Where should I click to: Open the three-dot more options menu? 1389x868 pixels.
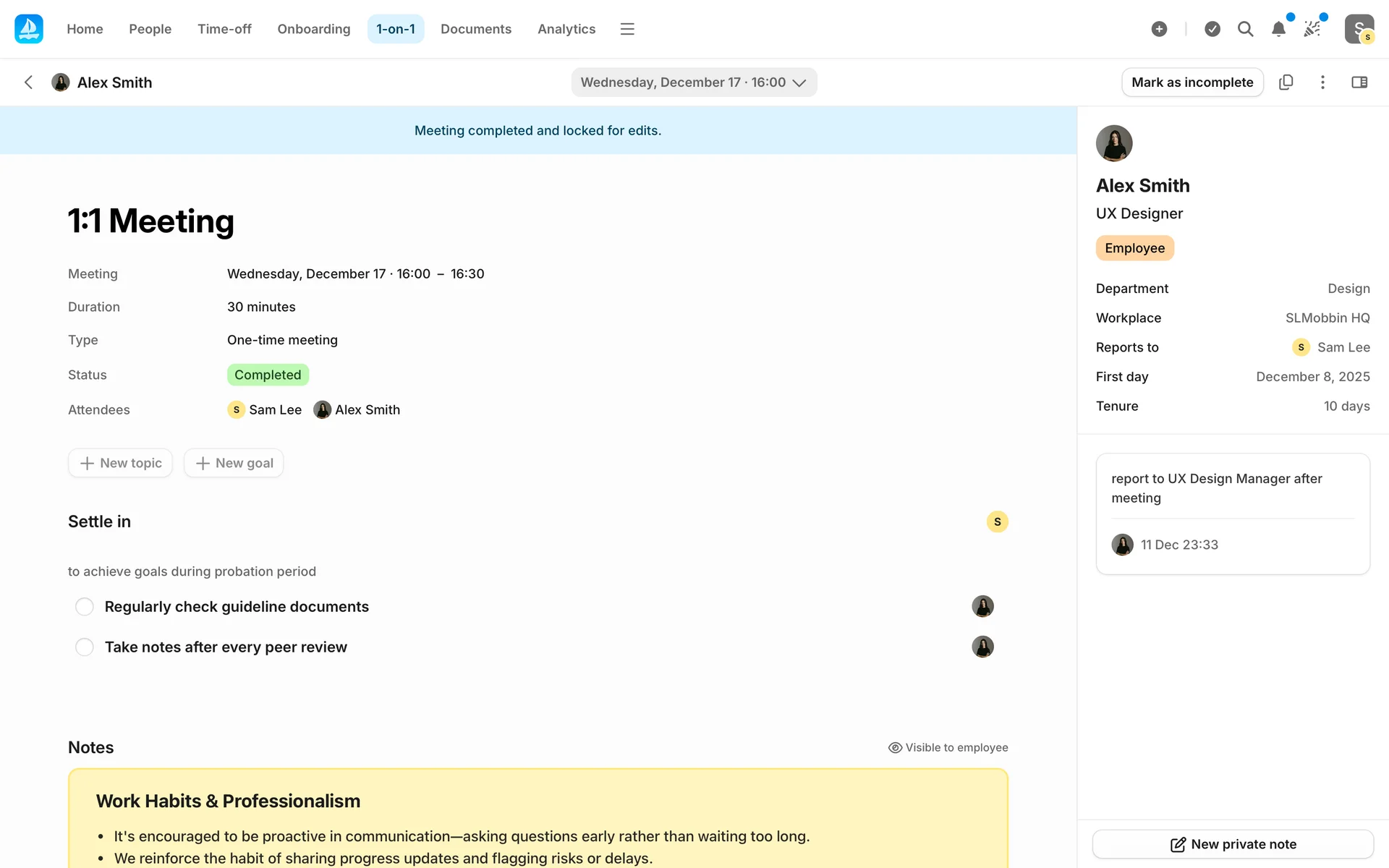[x=1322, y=82]
